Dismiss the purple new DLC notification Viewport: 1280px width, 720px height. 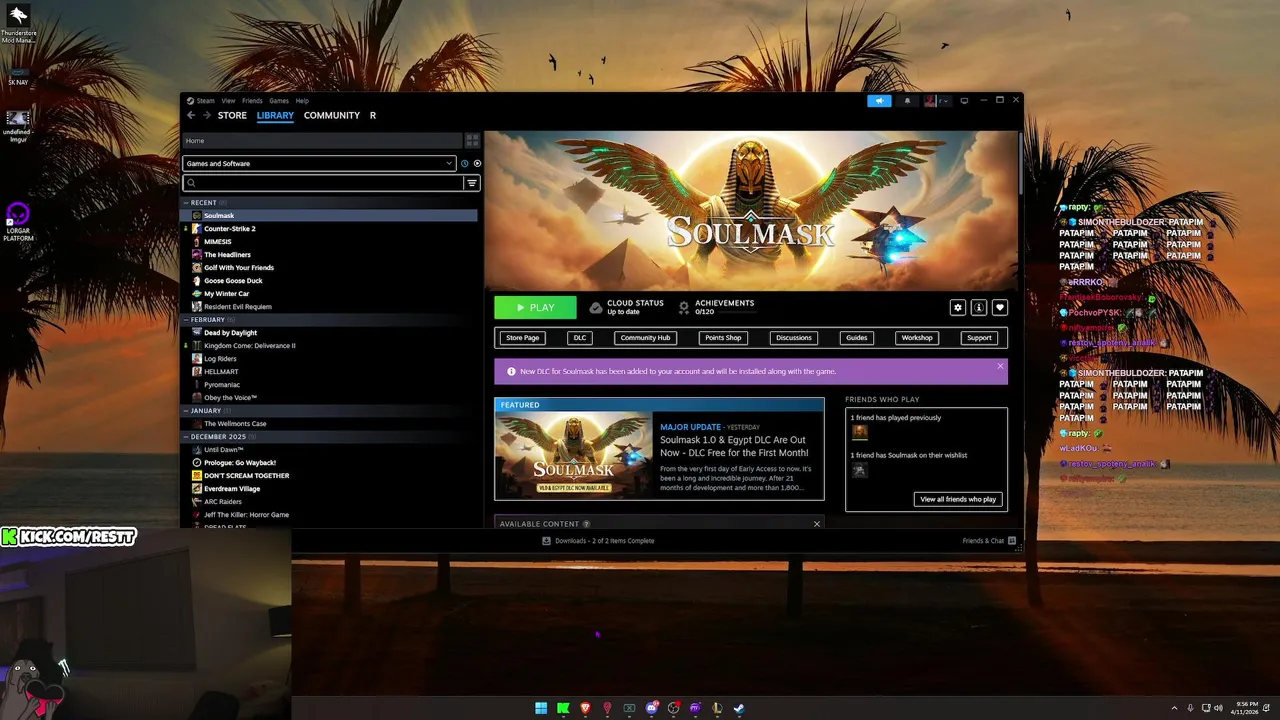click(x=1000, y=366)
